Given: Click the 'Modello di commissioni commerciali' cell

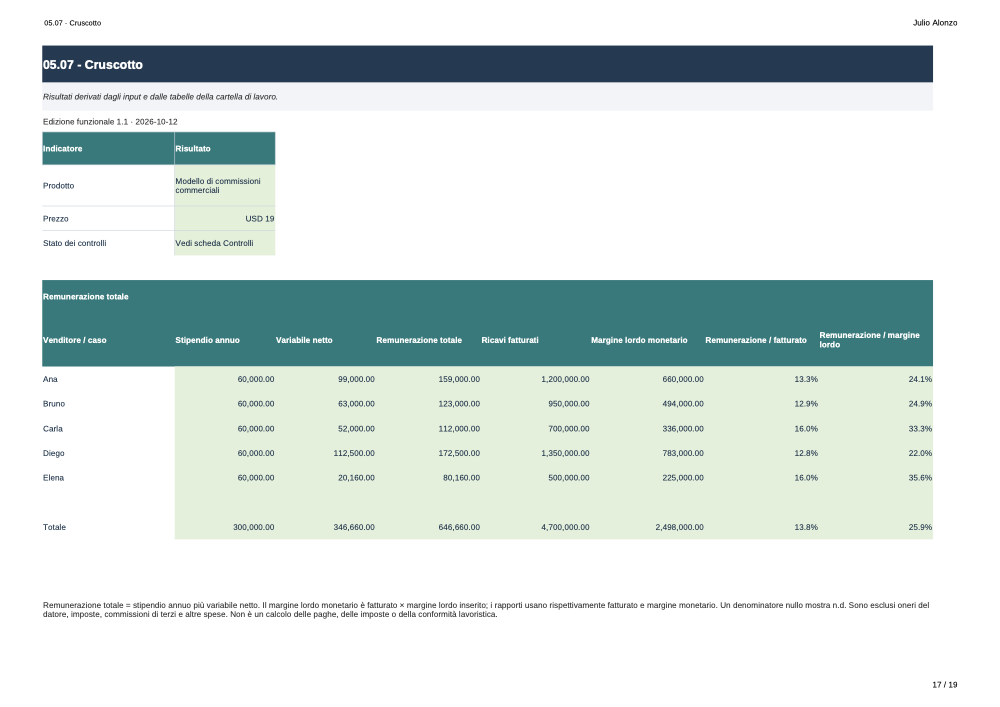Looking at the screenshot, I should click(x=224, y=186).
